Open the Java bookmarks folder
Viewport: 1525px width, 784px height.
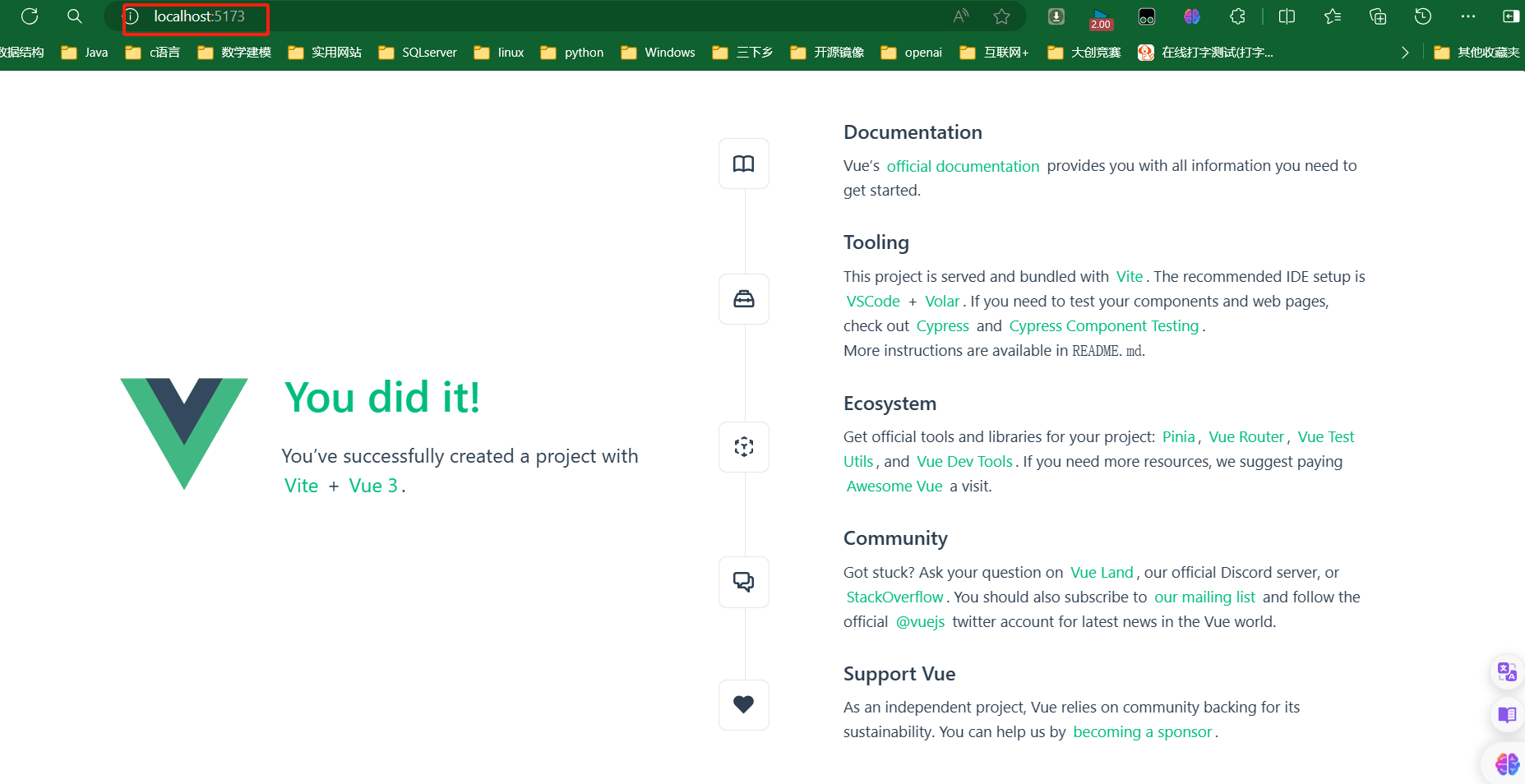click(x=85, y=53)
